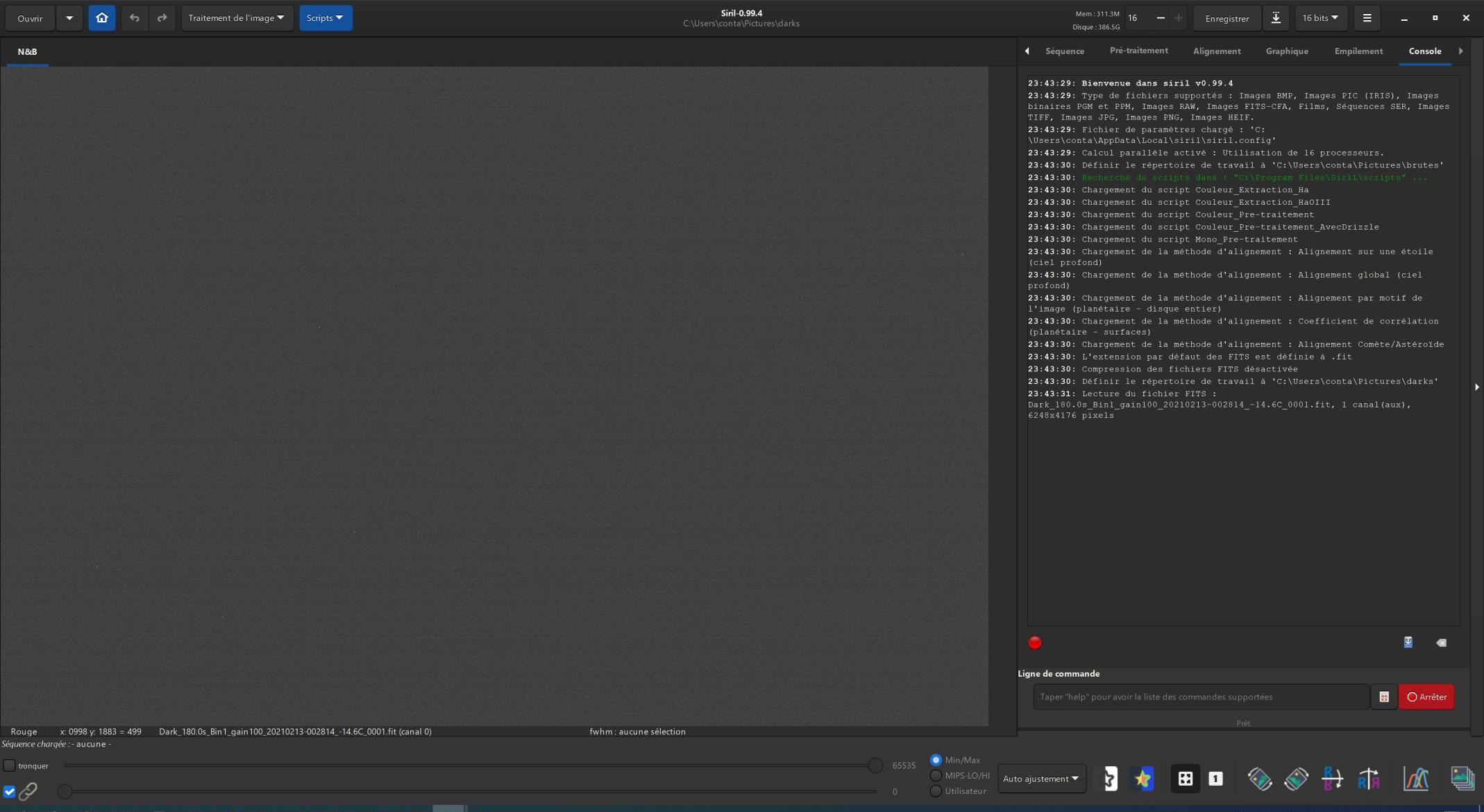Clear console log with eraser icon
The height and width of the screenshot is (812, 1484).
click(x=1441, y=643)
